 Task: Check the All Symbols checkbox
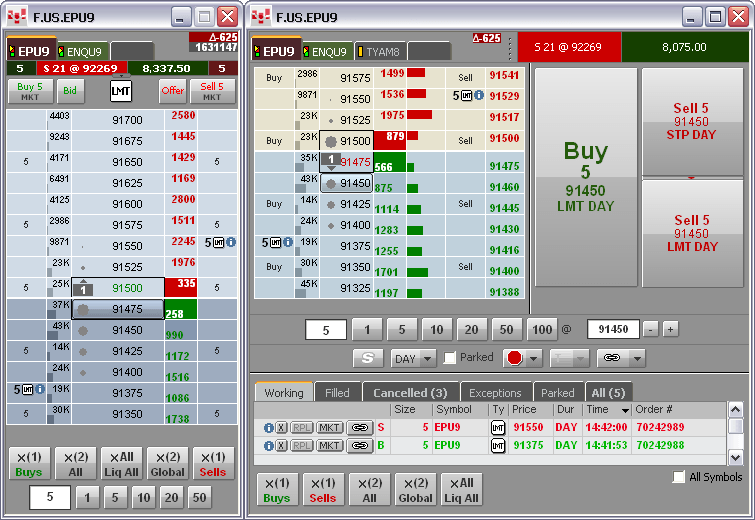click(x=679, y=477)
